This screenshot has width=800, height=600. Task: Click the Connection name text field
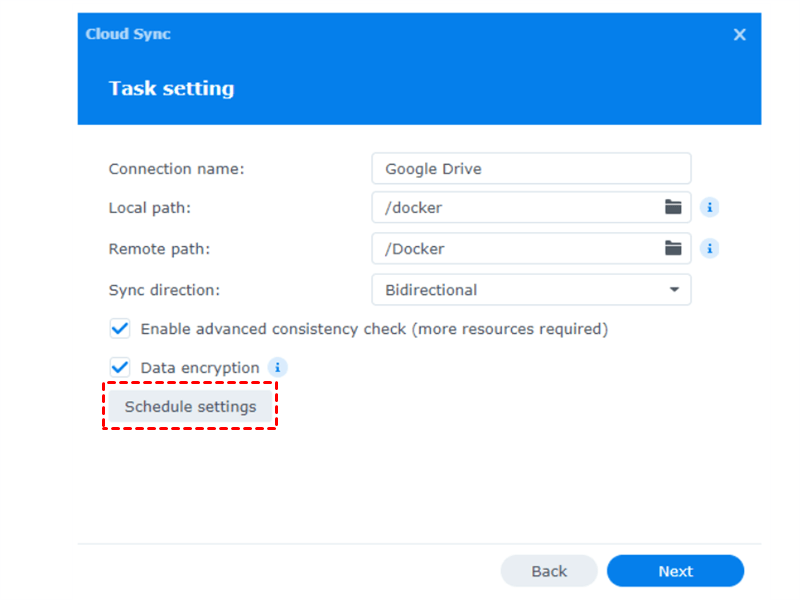tap(530, 169)
